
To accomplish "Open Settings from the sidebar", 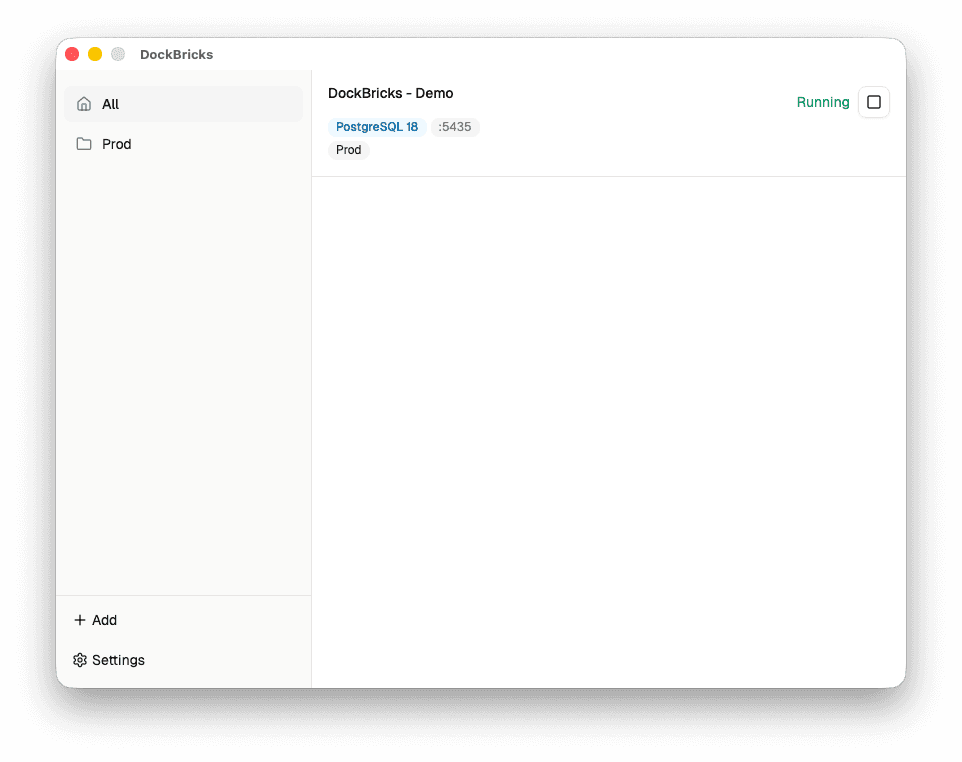I will [x=118, y=660].
